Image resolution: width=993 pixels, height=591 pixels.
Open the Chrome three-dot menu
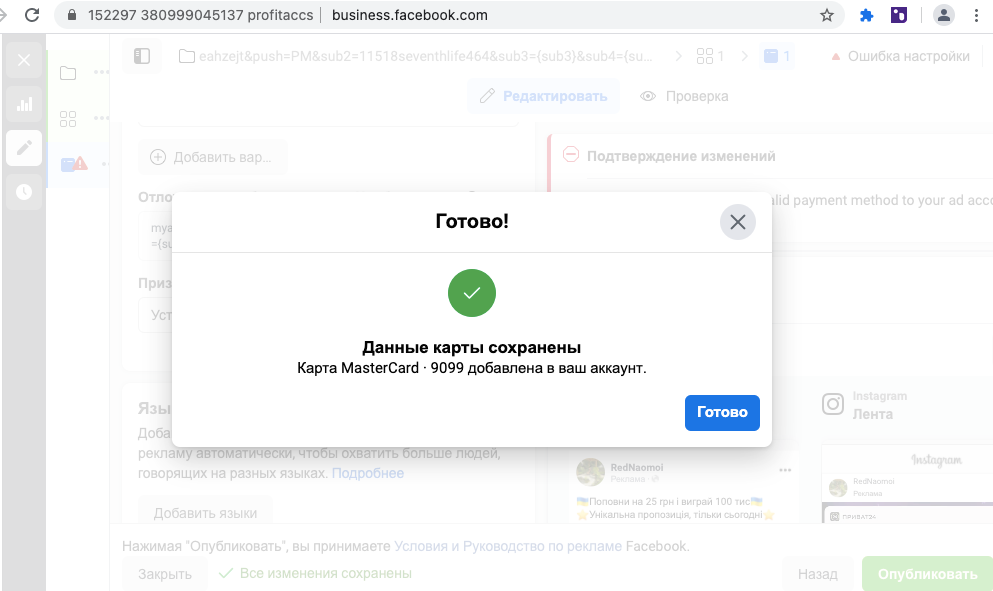[x=977, y=15]
